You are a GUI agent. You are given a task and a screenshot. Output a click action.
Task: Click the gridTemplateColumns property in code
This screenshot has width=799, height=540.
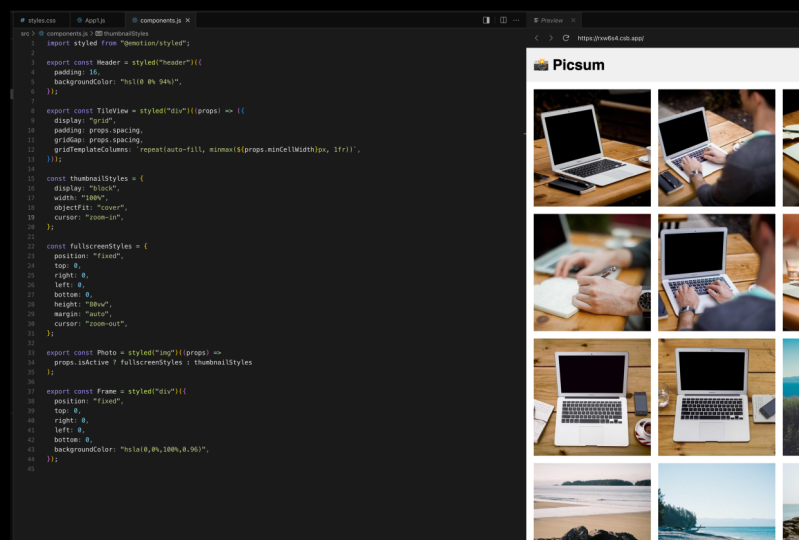tap(91, 150)
